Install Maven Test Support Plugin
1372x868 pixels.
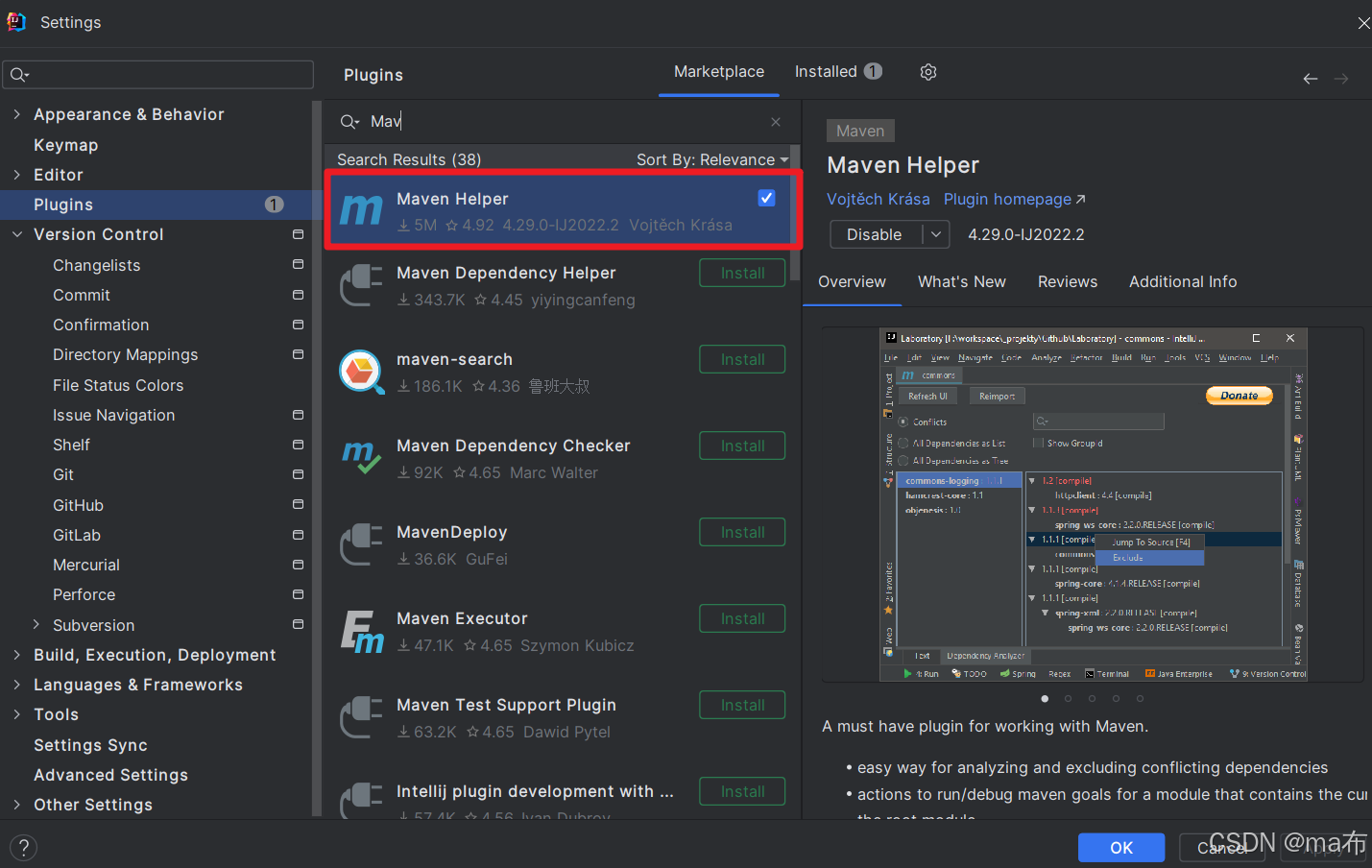coord(742,706)
